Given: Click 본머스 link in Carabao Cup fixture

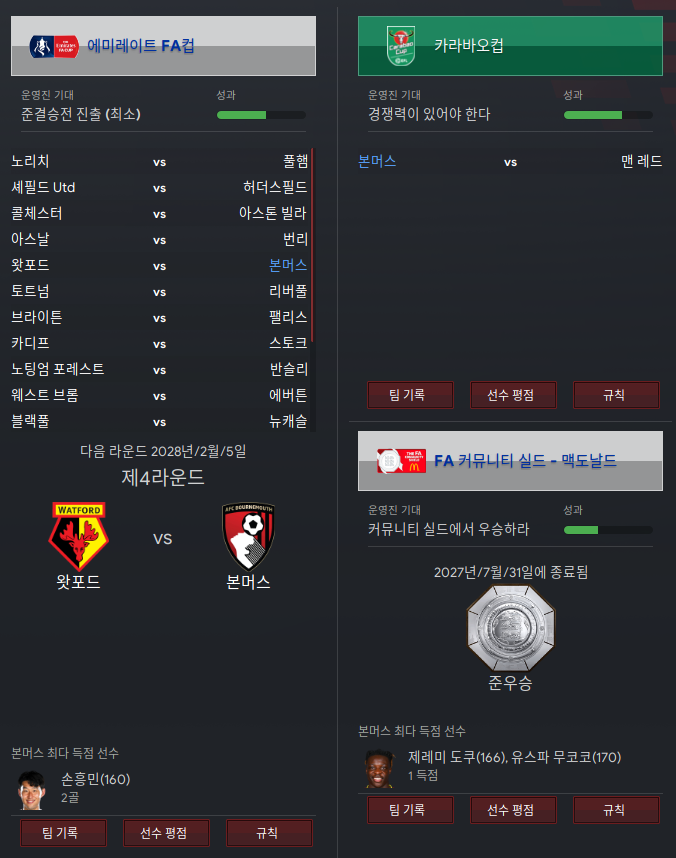Looking at the screenshot, I should [377, 161].
